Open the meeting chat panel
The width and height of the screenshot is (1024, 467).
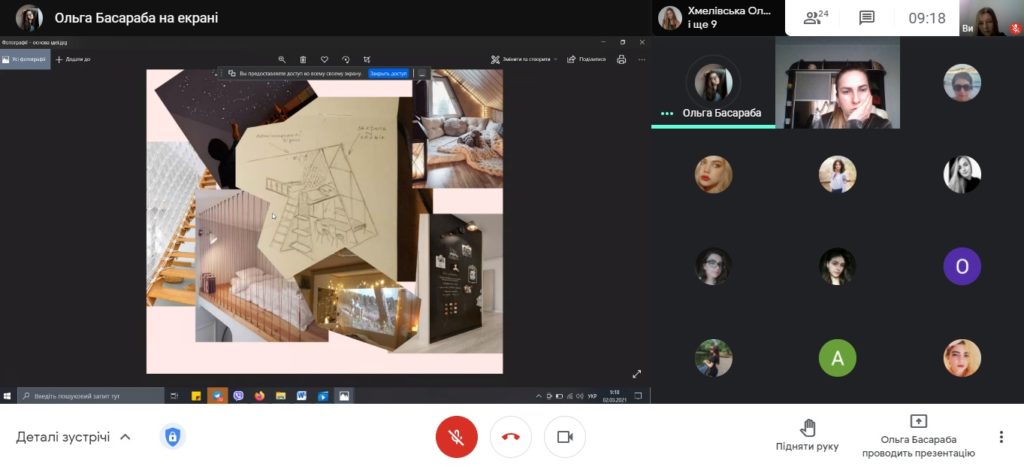click(x=866, y=17)
